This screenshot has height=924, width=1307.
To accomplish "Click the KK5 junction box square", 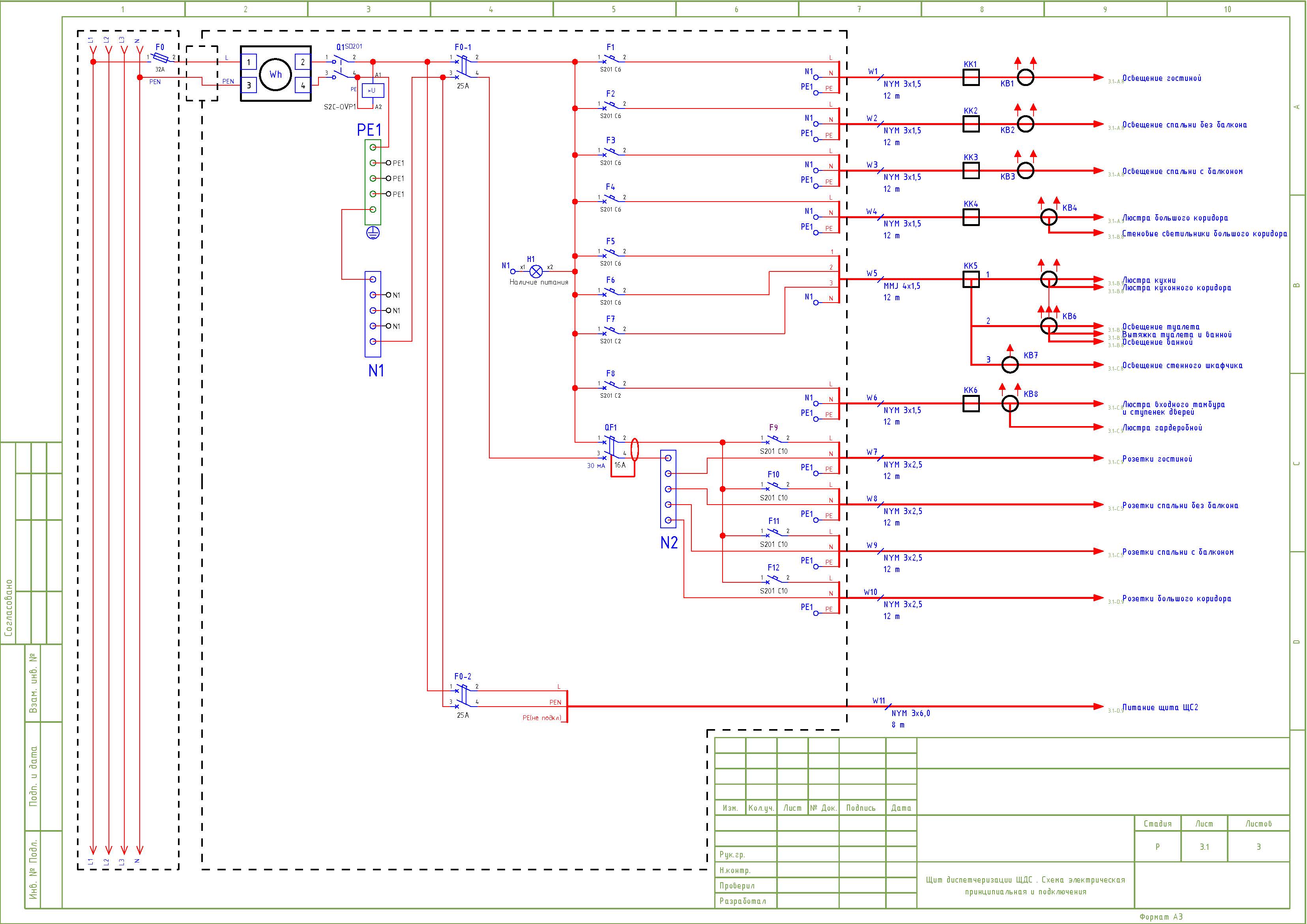I will coord(971,279).
